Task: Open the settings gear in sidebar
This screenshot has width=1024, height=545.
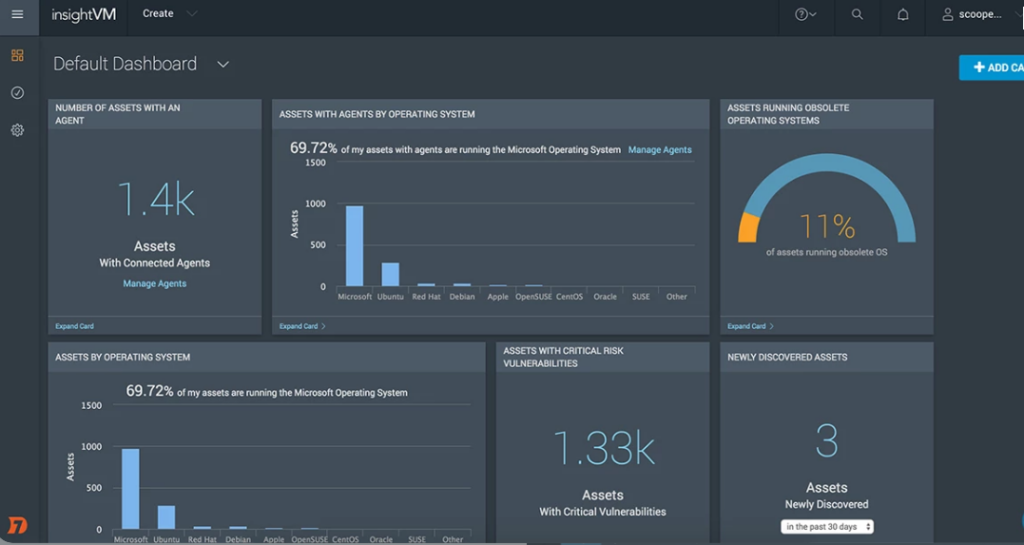Action: point(18,130)
